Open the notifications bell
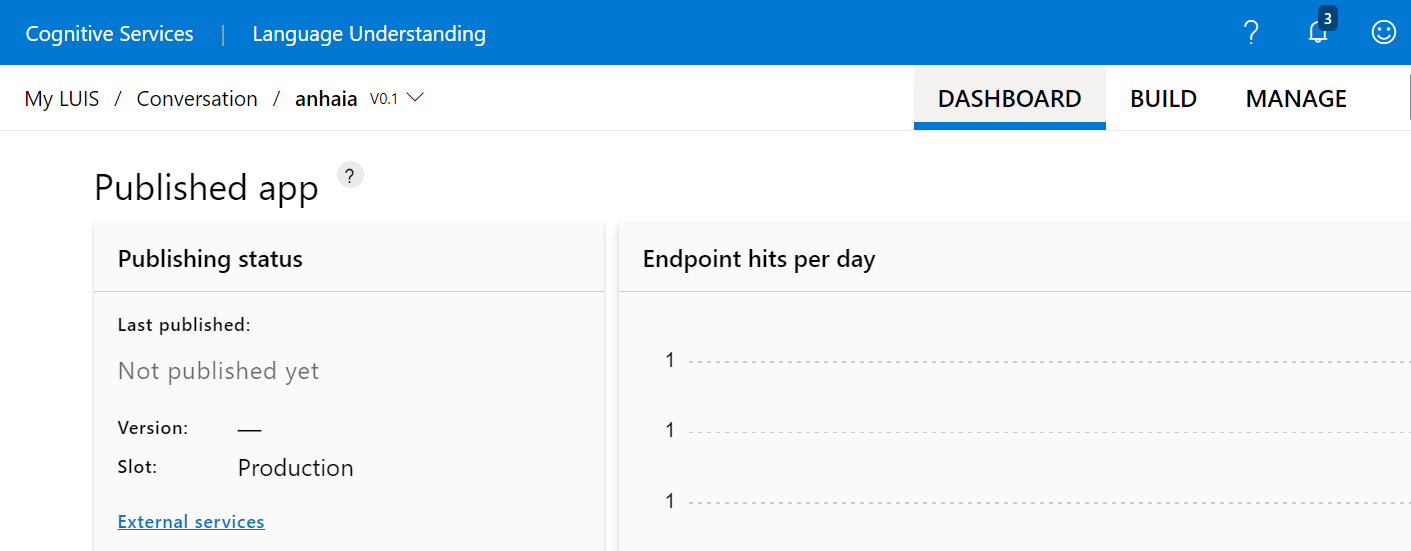Image resolution: width=1411 pixels, height=551 pixels. click(x=1318, y=33)
